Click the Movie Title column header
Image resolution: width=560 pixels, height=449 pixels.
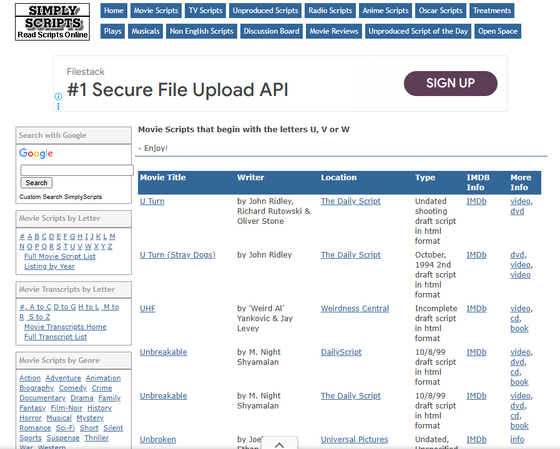(x=163, y=178)
